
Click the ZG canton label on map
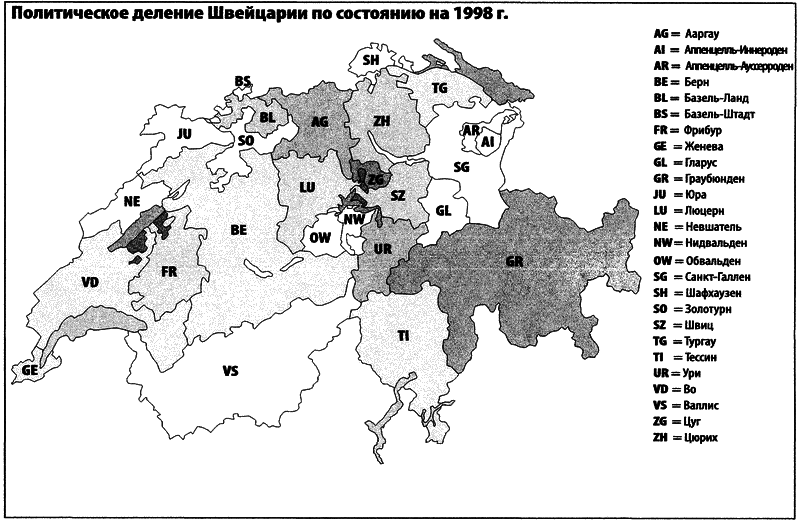click(376, 180)
